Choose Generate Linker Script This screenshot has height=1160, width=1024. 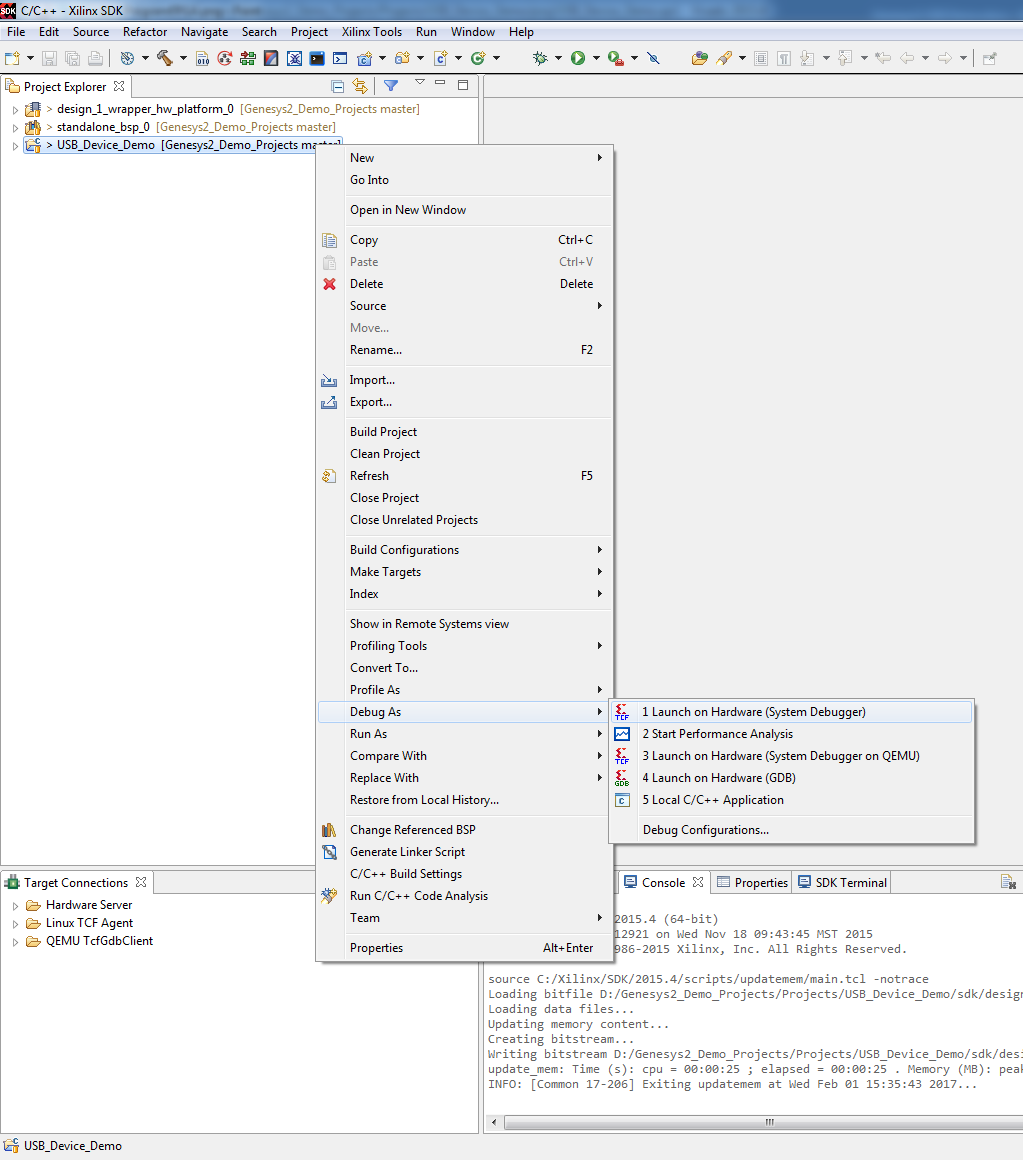pos(465,852)
